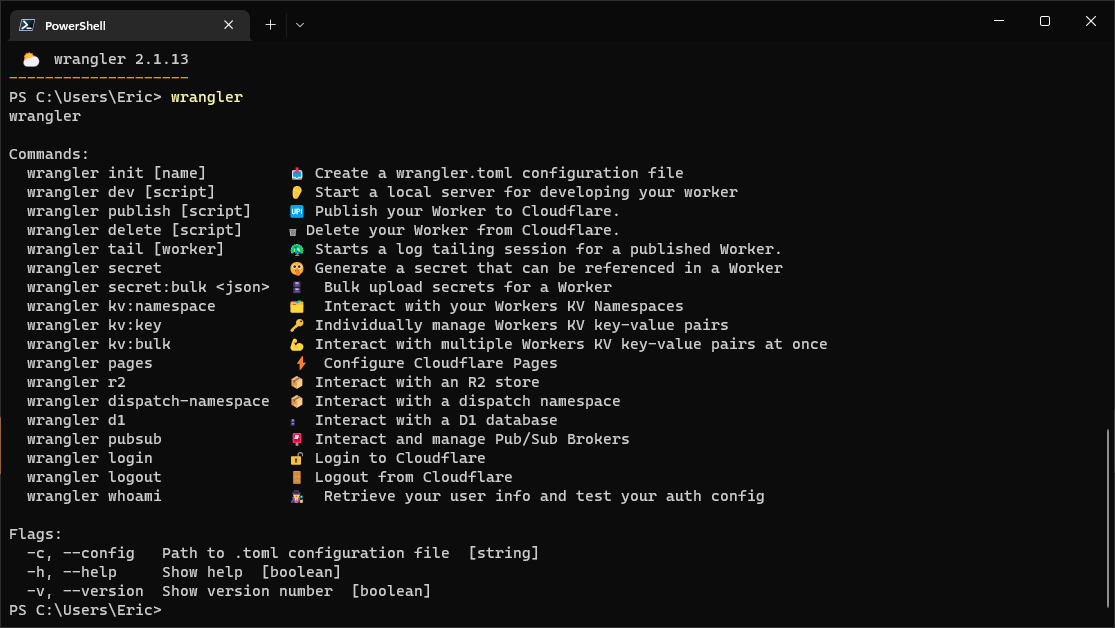Click the lightning bolt beside 'Configure Cloudflare Pages'

tap(300, 363)
